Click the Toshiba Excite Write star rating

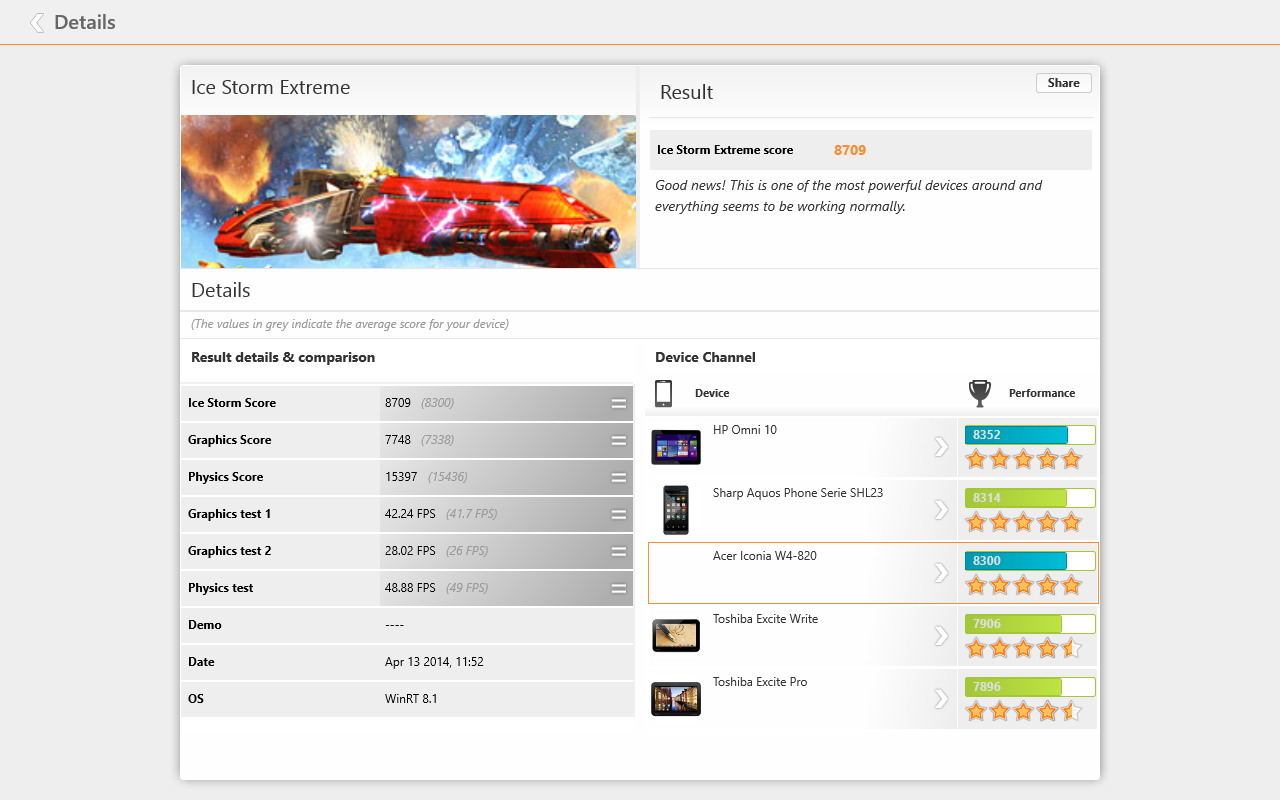click(x=1023, y=649)
